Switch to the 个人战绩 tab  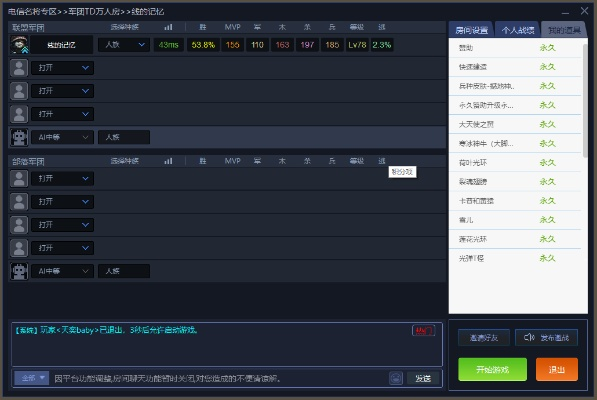click(517, 30)
